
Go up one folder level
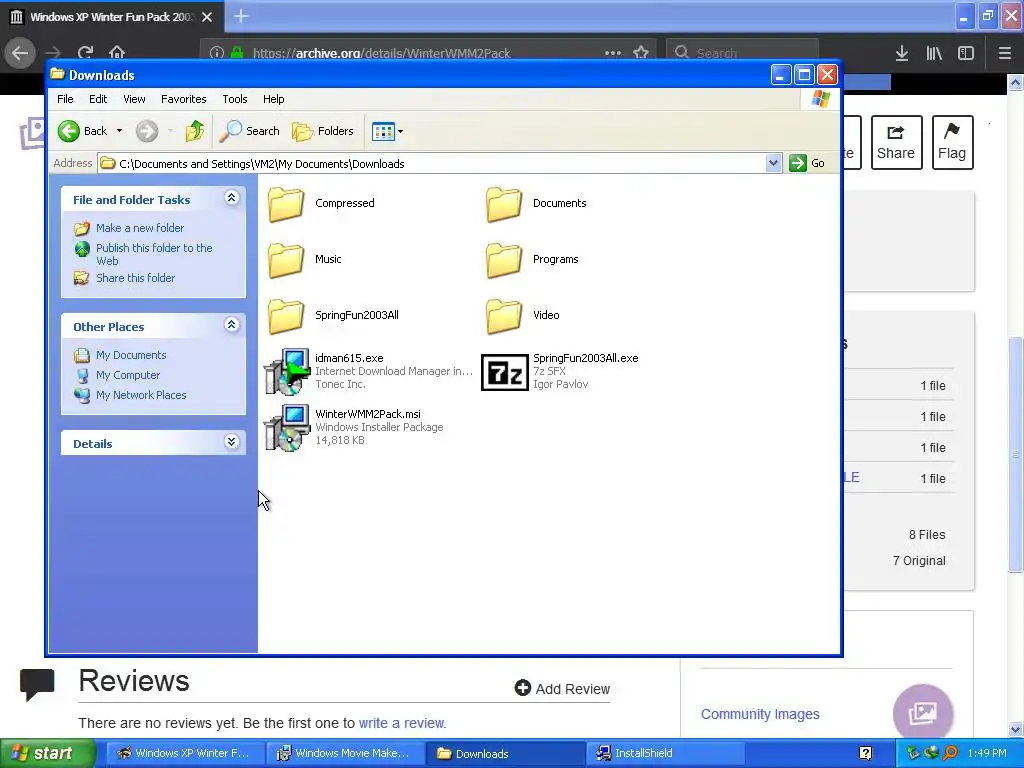pyautogui.click(x=195, y=131)
